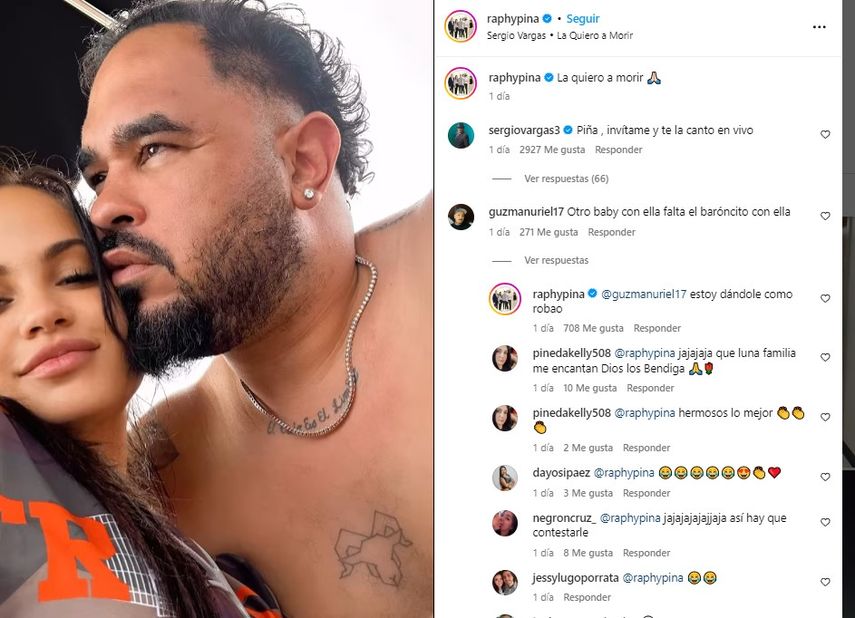
Task: Expand Ver respuestas under guzmanuriel17's comment
Action: [x=556, y=260]
